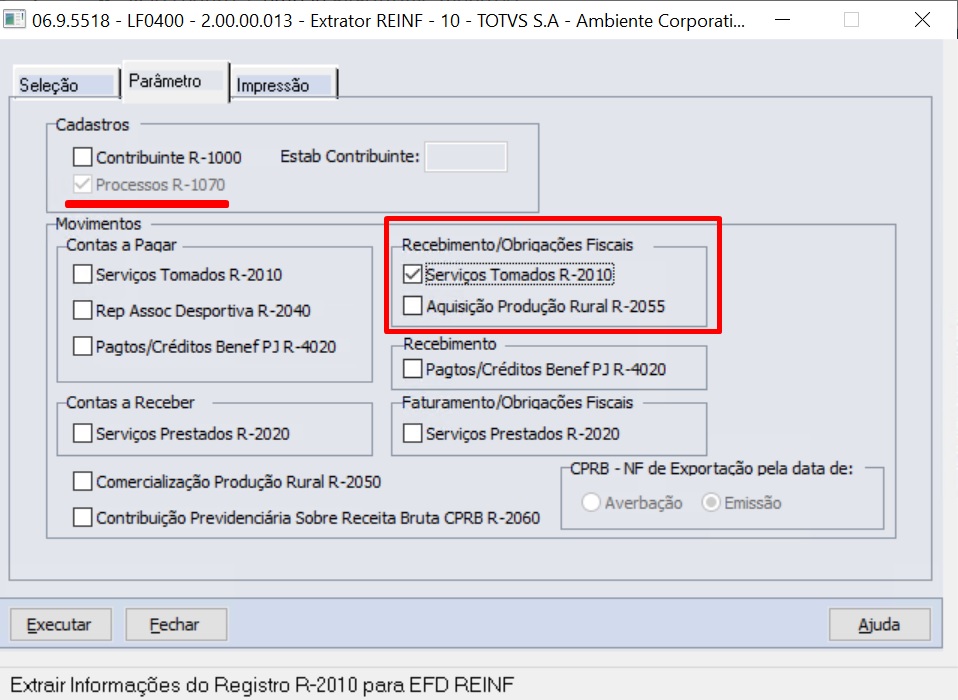Click the Faturamento/Obrigações Fiscais group label

click(517, 403)
